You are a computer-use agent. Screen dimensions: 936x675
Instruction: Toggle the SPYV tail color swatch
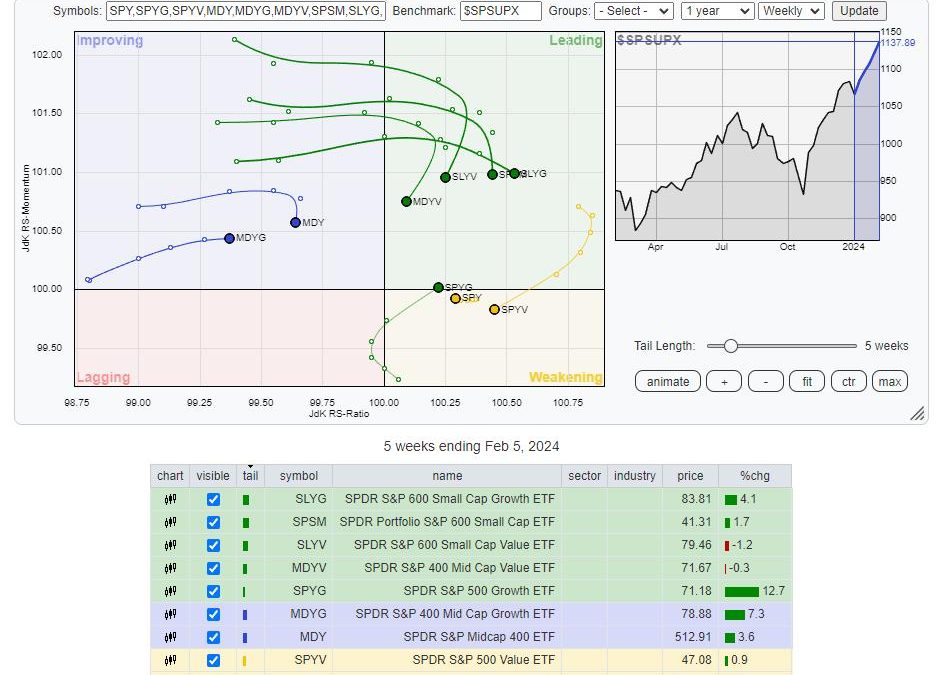245,661
